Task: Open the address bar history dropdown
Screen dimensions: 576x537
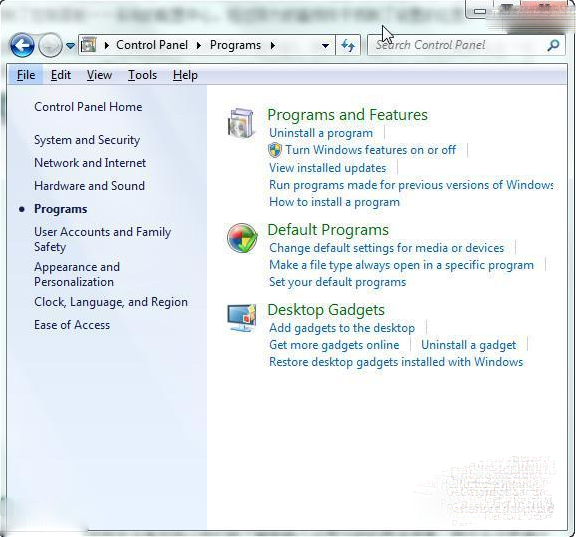Action: pos(325,46)
